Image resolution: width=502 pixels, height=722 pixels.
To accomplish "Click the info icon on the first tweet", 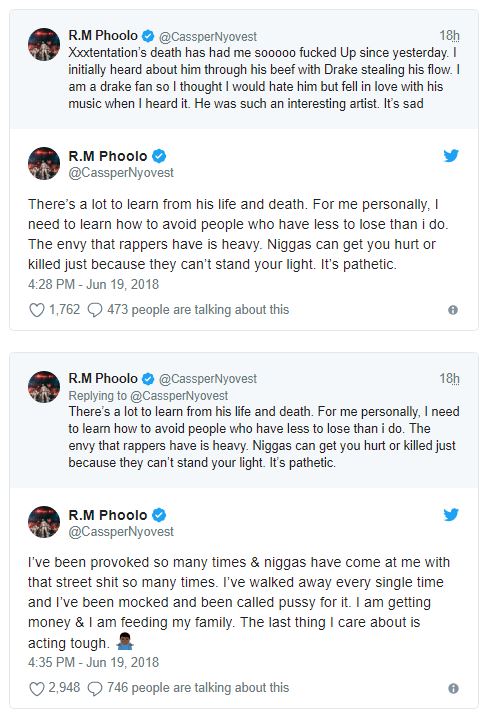I will point(453,310).
